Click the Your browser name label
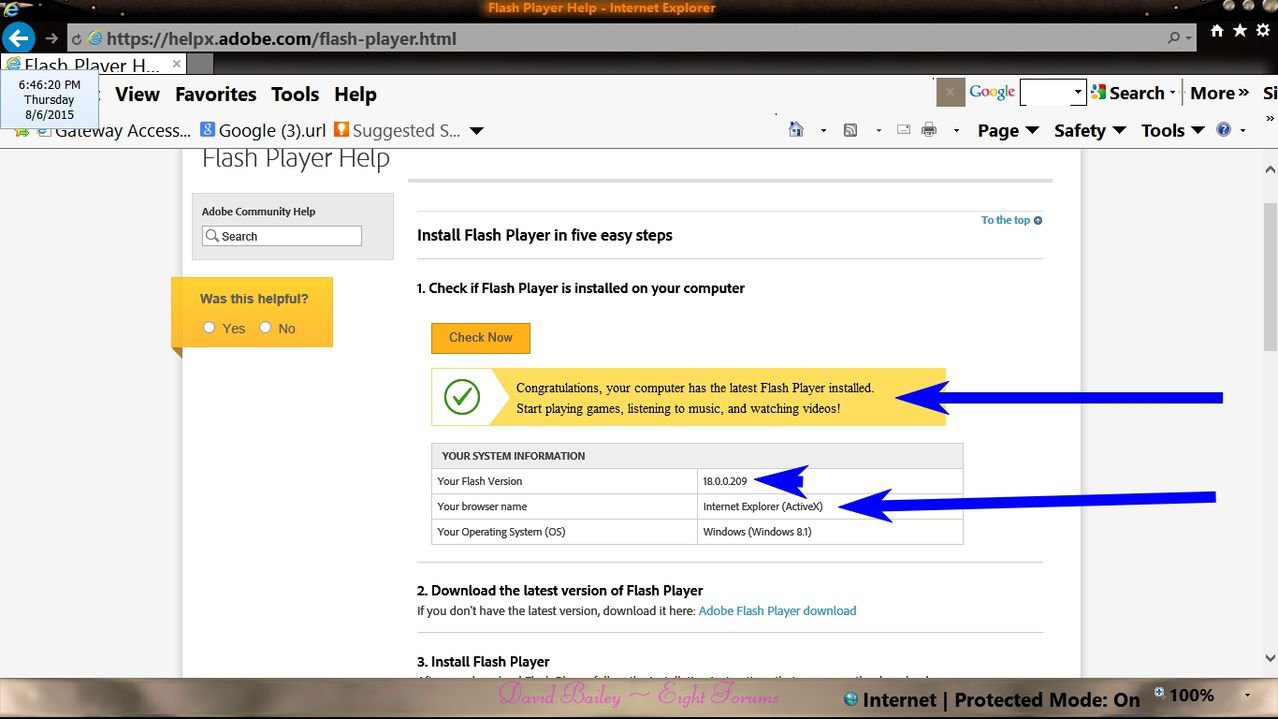This screenshot has width=1278, height=719. point(482,507)
